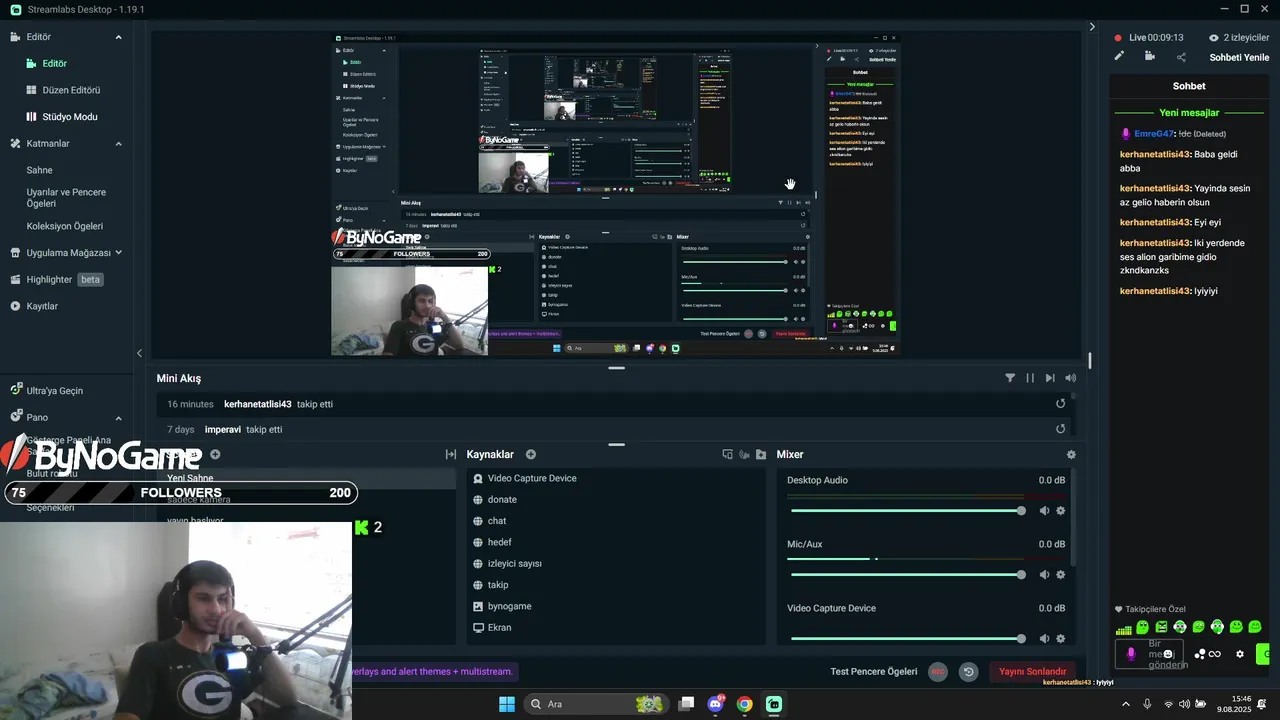Open Mic/Aux settings gear
This screenshot has height=720, width=1280.
pos(1061,575)
